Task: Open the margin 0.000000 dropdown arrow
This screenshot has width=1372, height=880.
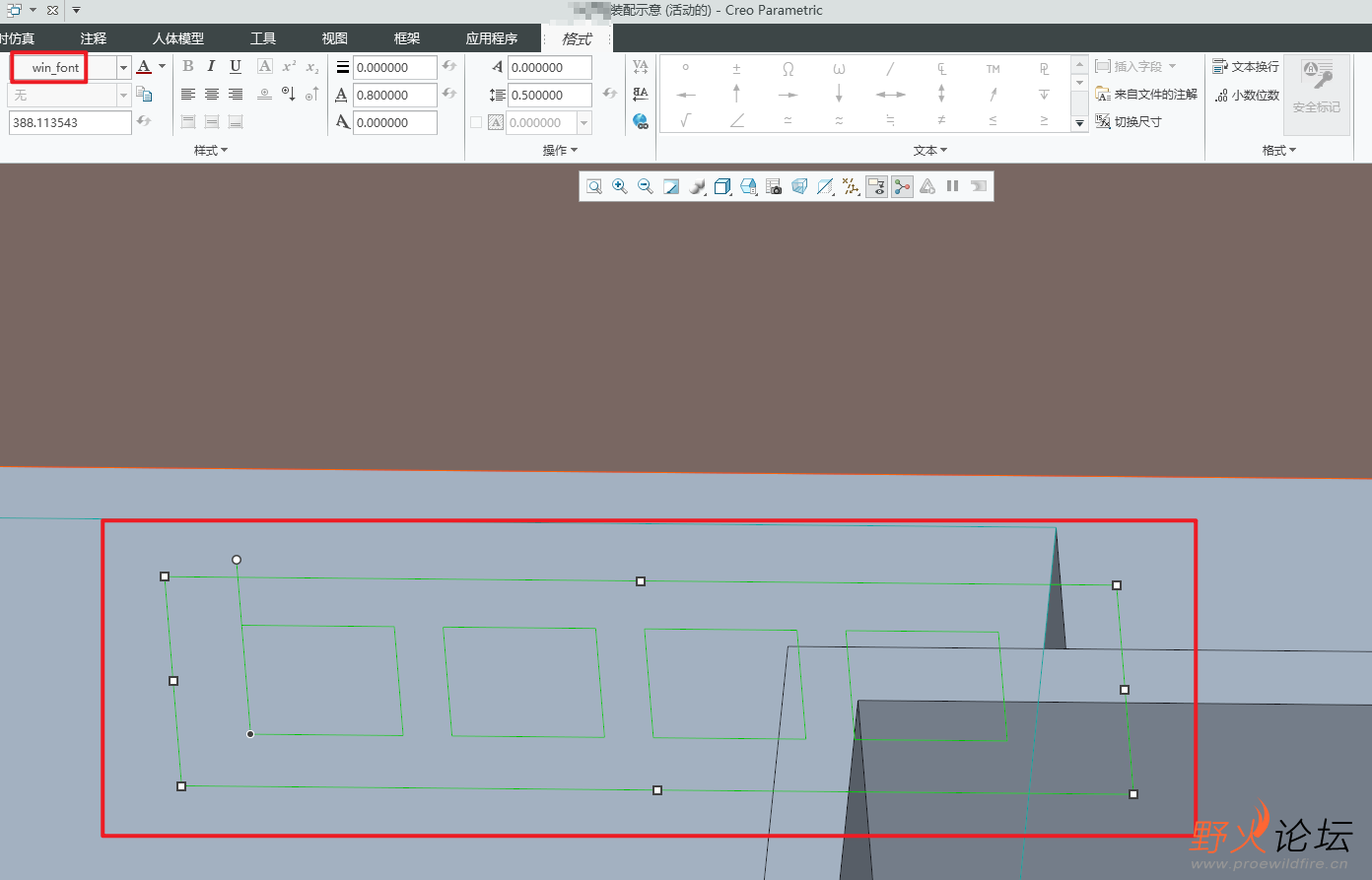Action: 584,123
